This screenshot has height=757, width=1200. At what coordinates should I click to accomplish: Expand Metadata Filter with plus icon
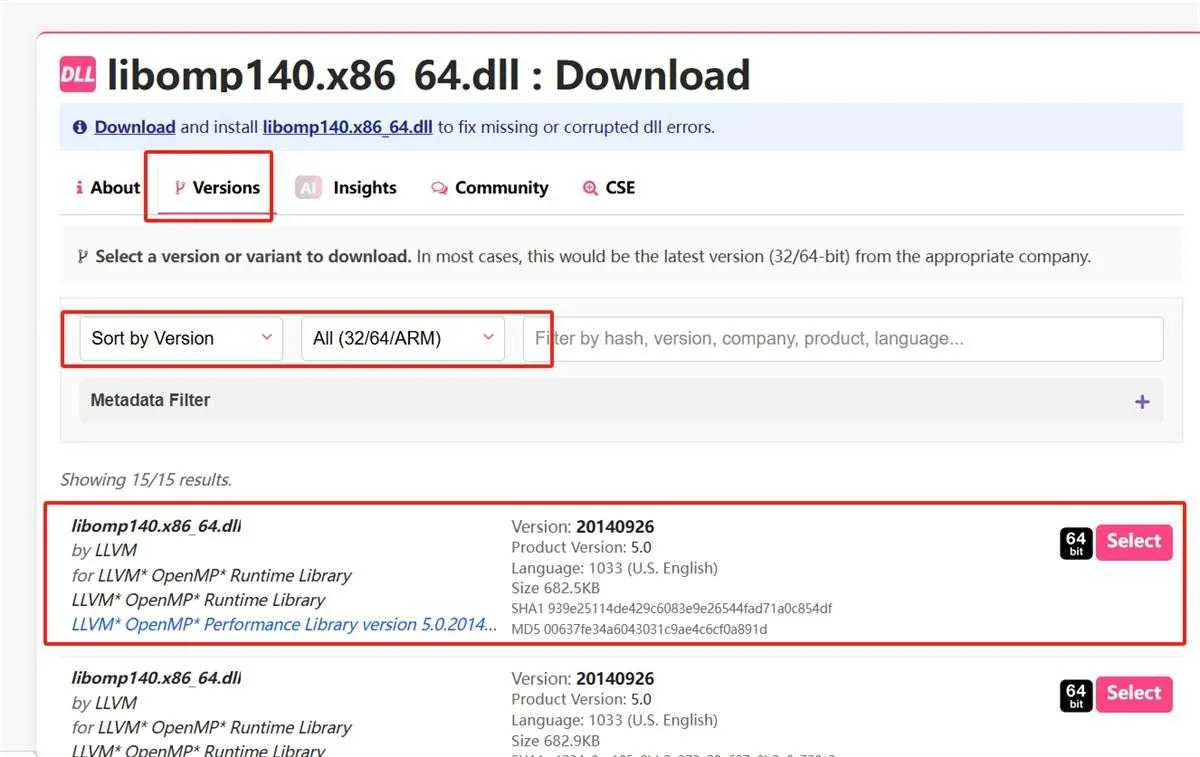pos(1142,402)
